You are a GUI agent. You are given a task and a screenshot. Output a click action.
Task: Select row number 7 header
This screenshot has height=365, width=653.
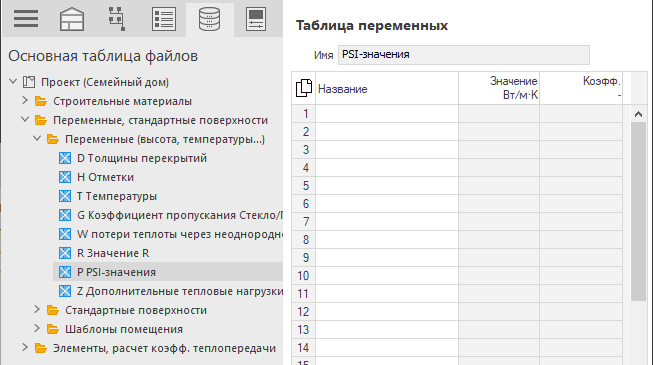click(x=304, y=222)
